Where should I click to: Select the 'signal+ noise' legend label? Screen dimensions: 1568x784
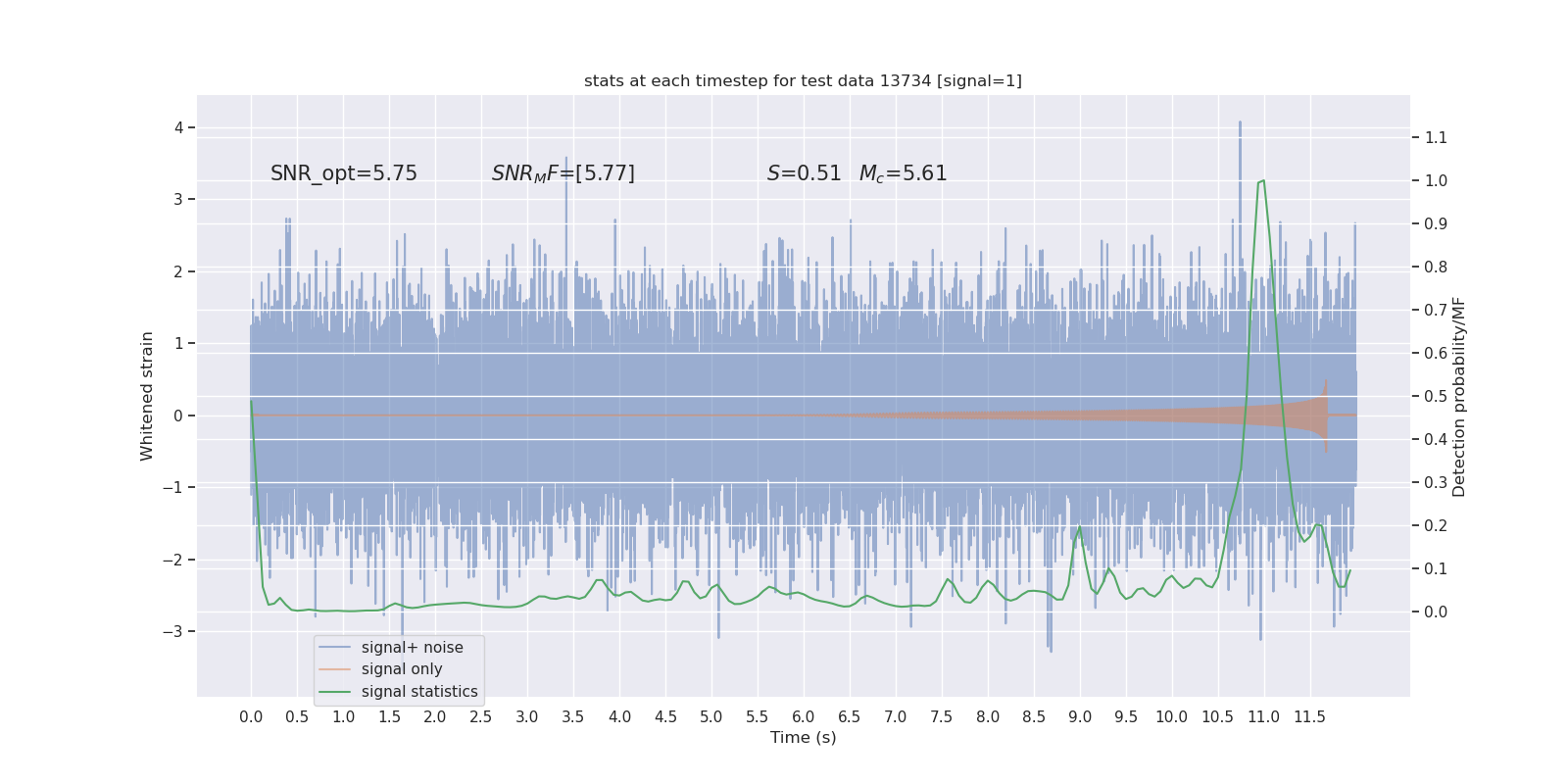pos(413,648)
